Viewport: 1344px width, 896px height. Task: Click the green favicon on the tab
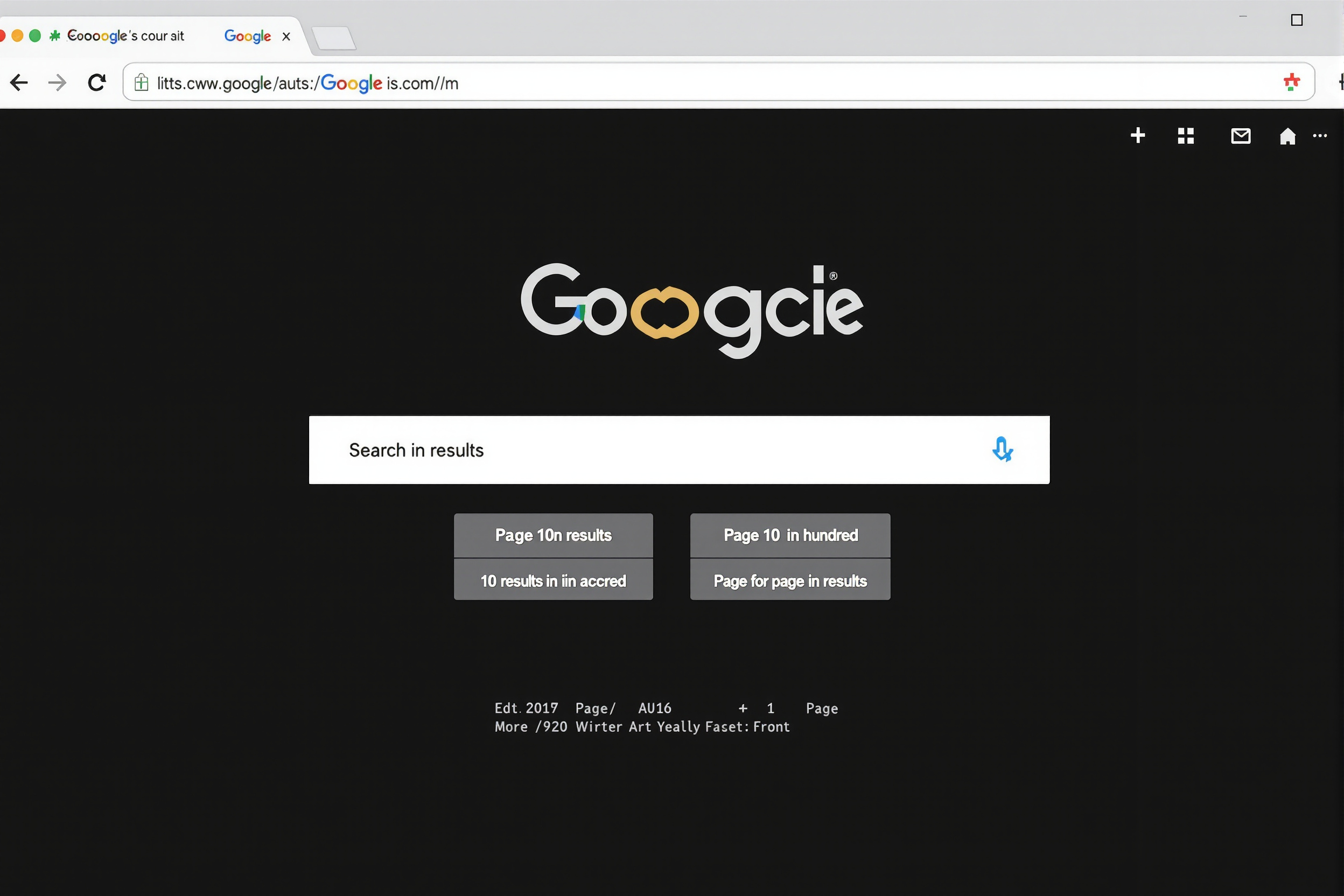pos(55,36)
